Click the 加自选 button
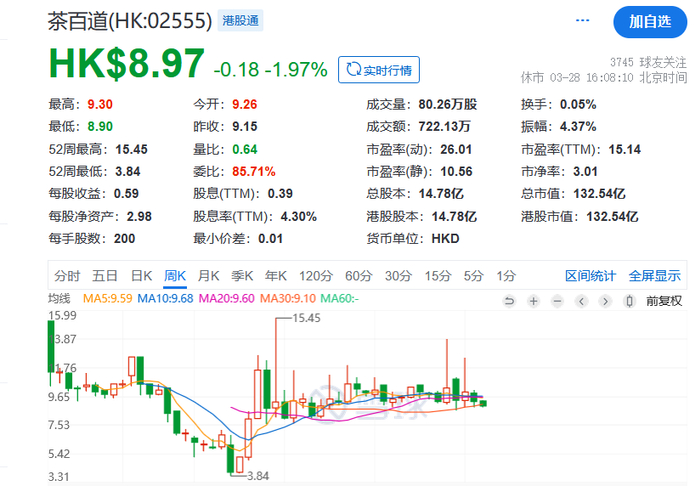 coord(650,22)
